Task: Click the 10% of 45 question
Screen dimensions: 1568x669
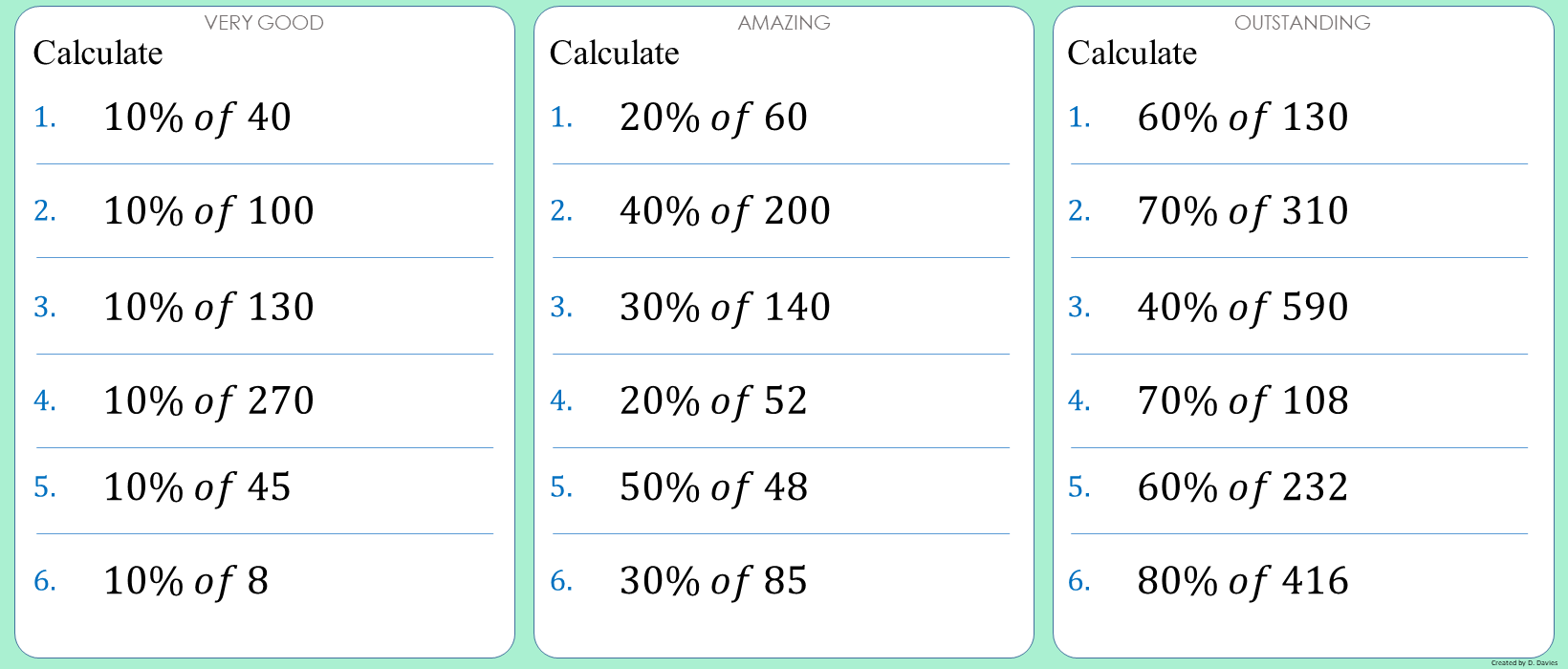Action: (x=197, y=487)
